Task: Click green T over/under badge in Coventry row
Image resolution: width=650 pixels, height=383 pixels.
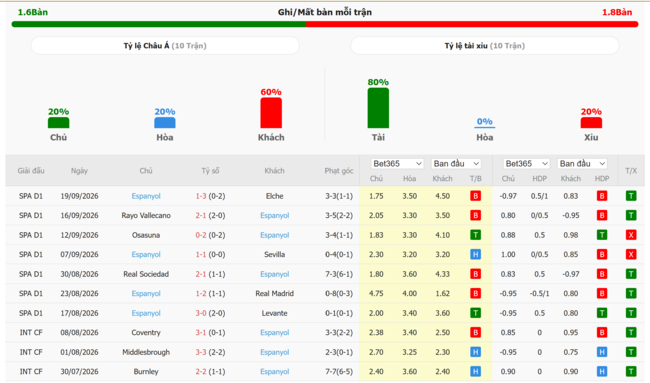Action: pos(631,332)
